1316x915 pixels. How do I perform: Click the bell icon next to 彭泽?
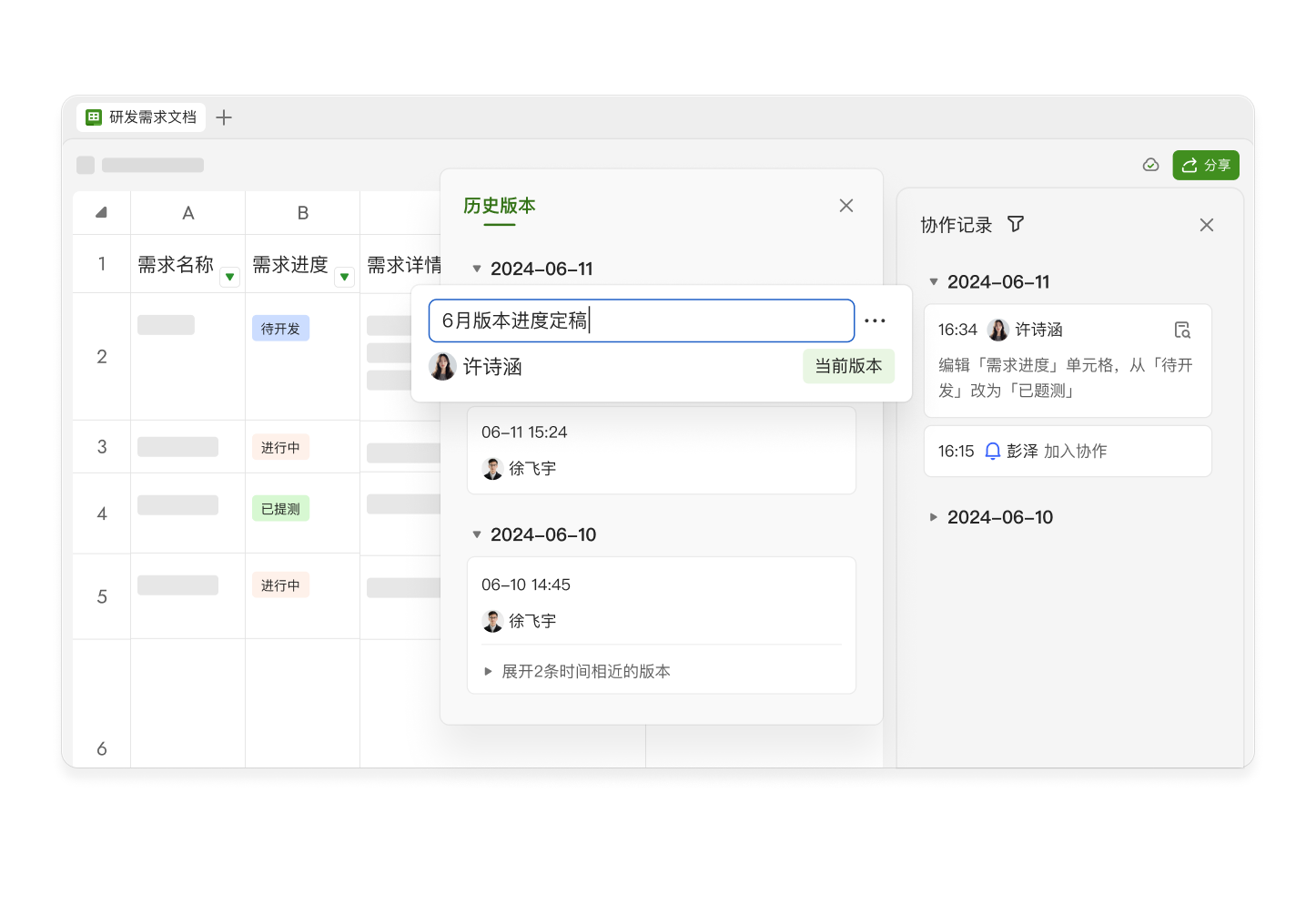pyautogui.click(x=993, y=451)
